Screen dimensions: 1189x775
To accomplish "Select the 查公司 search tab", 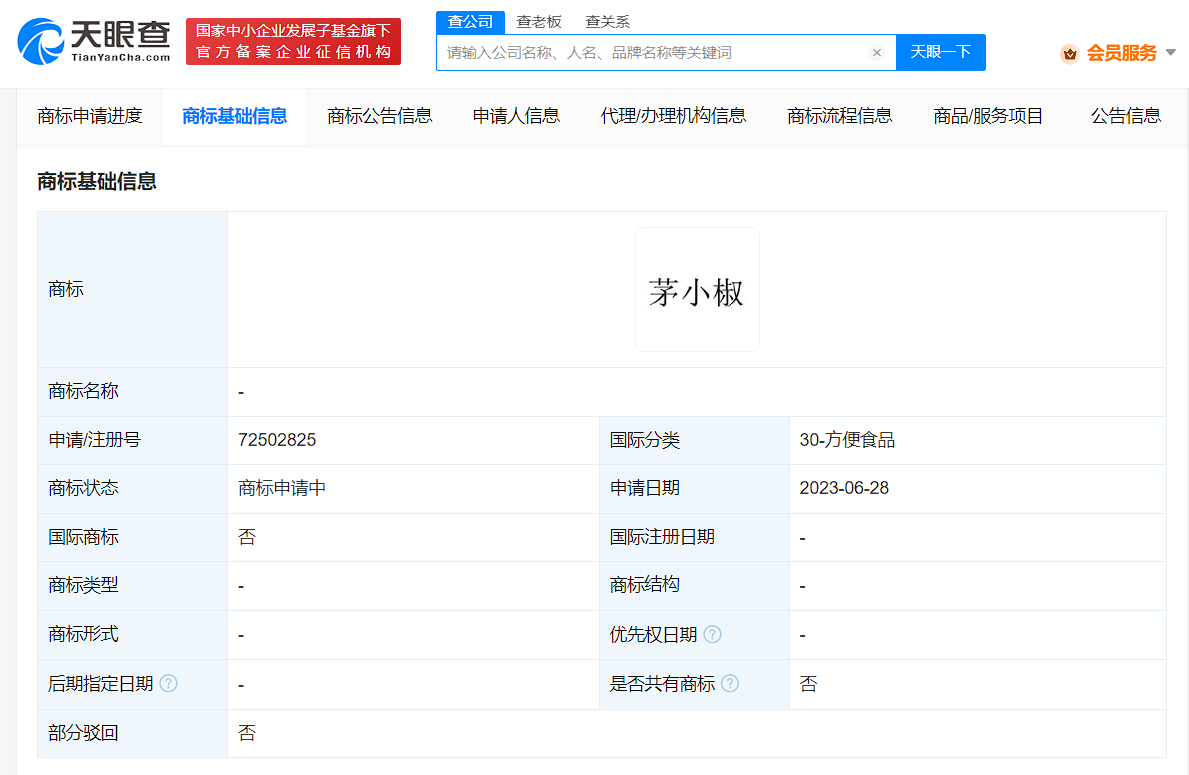I will (470, 22).
